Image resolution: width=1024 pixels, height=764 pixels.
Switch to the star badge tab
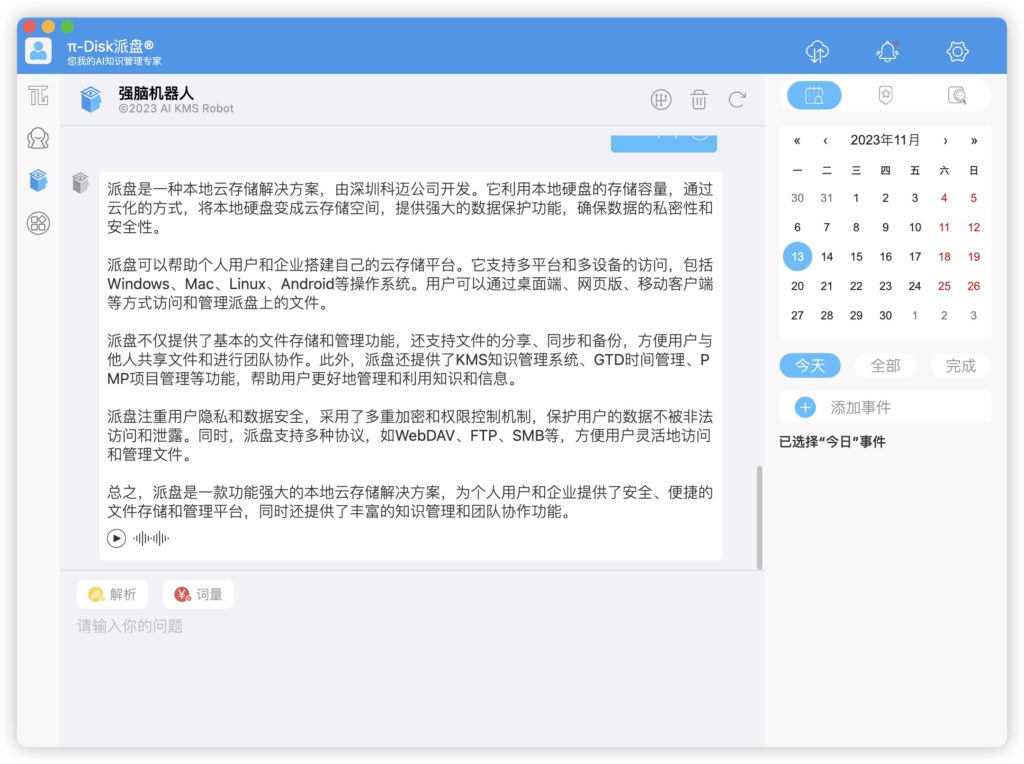886,95
